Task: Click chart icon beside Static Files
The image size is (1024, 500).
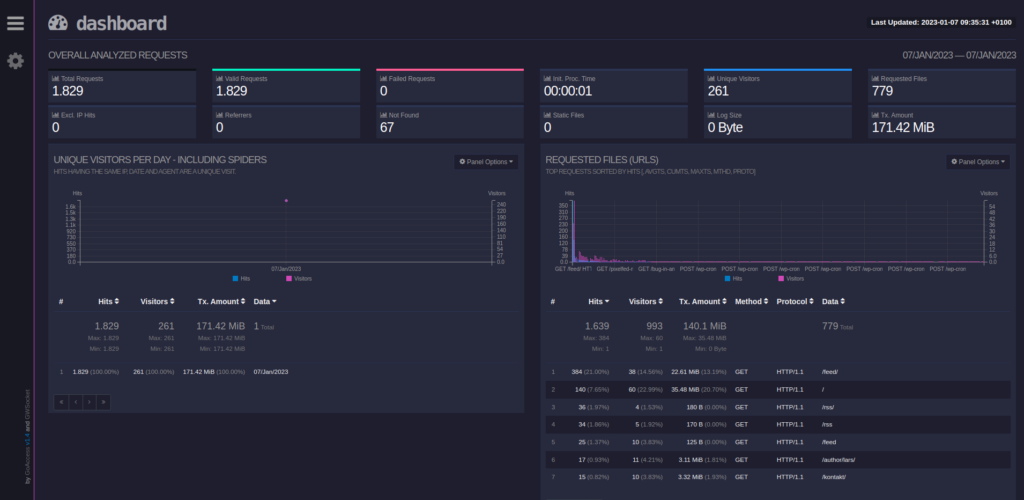Action: [547, 115]
